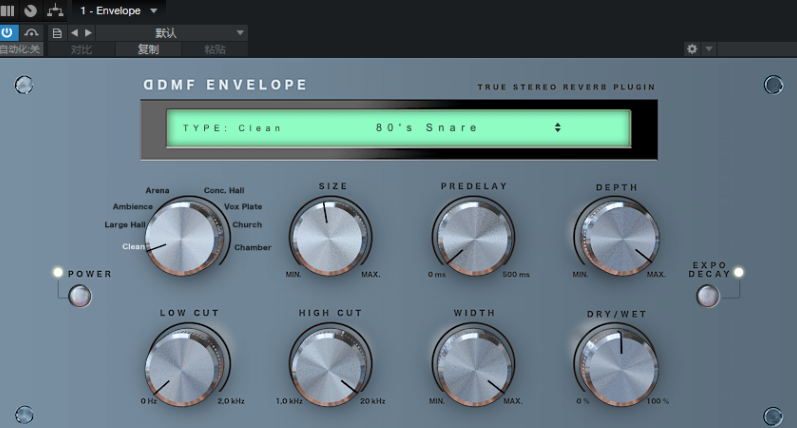Toggle the blue plugin bypass power icon
The image size is (797, 428).
(x=8, y=33)
